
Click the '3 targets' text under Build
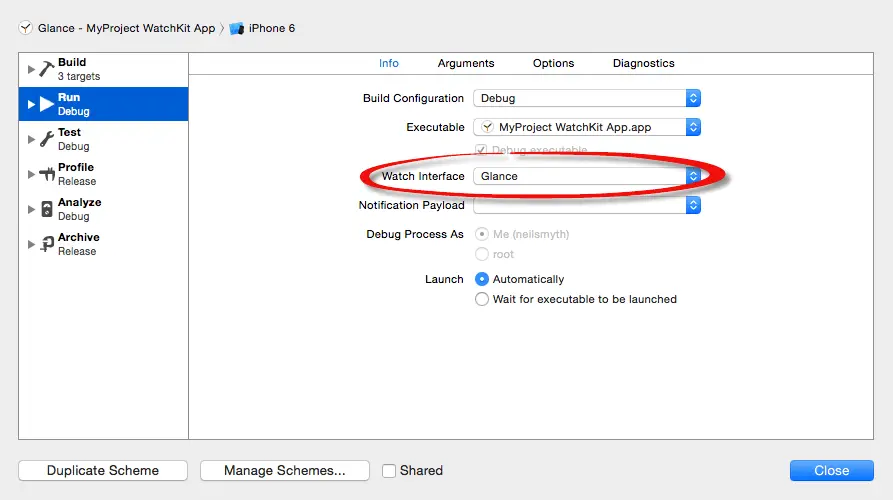pos(79,76)
